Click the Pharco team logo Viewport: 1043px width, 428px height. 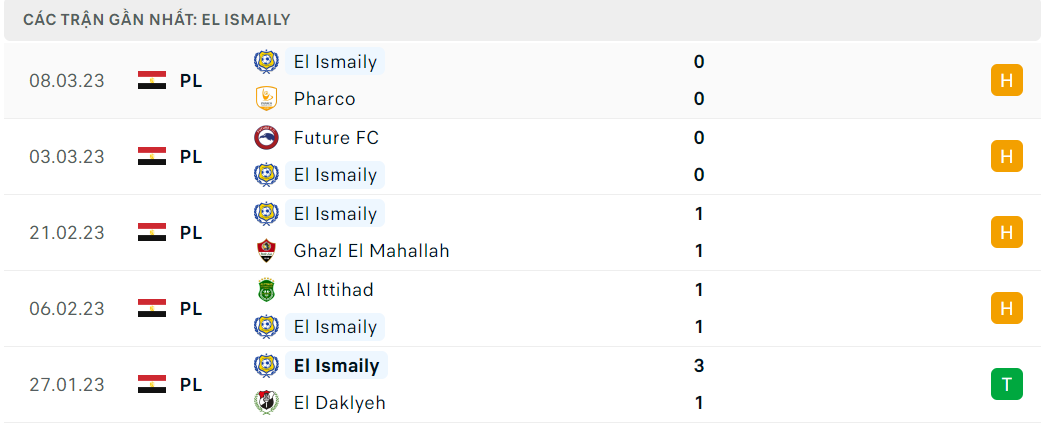[x=266, y=99]
